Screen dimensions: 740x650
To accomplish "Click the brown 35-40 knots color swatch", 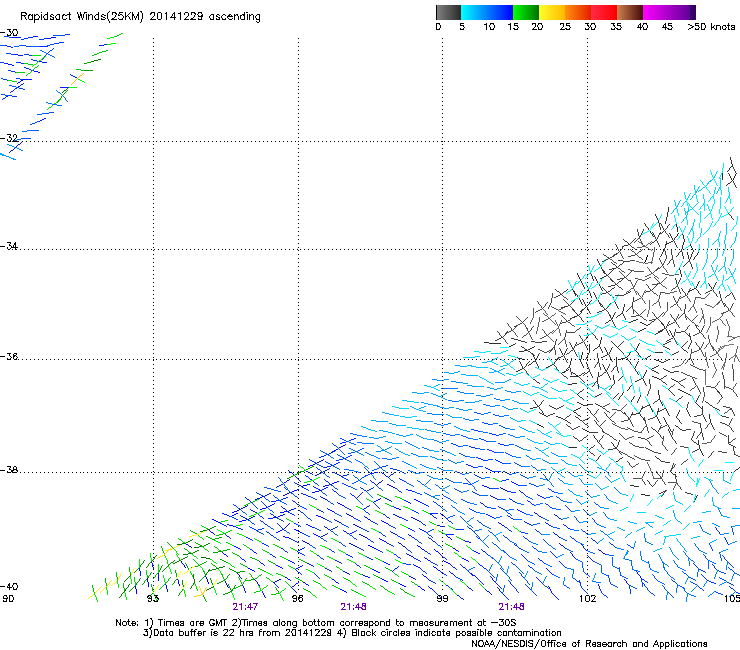I will [630, 12].
